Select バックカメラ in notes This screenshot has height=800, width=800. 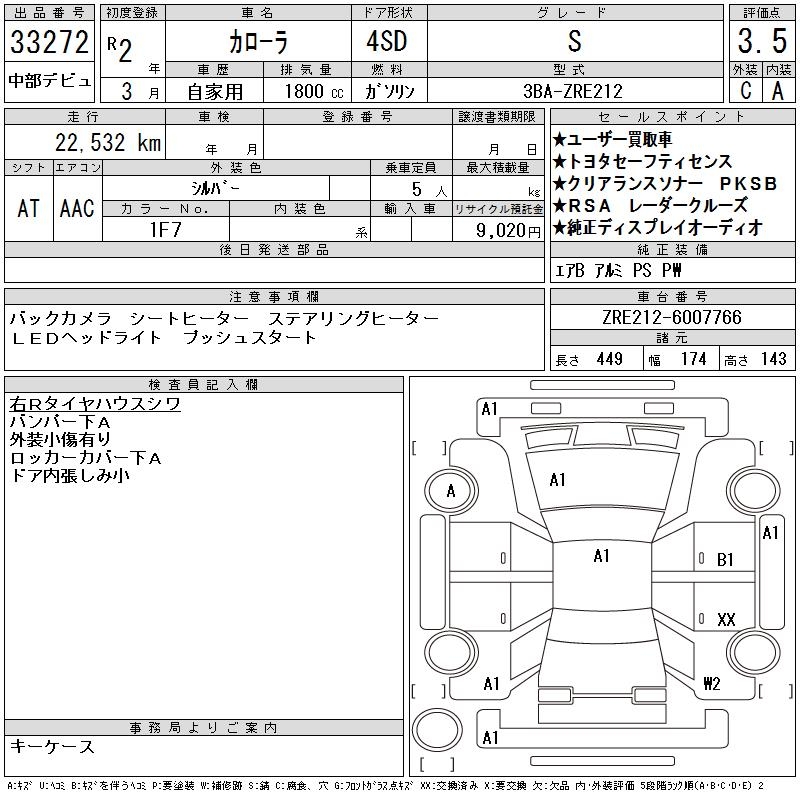pyautogui.click(x=61, y=319)
